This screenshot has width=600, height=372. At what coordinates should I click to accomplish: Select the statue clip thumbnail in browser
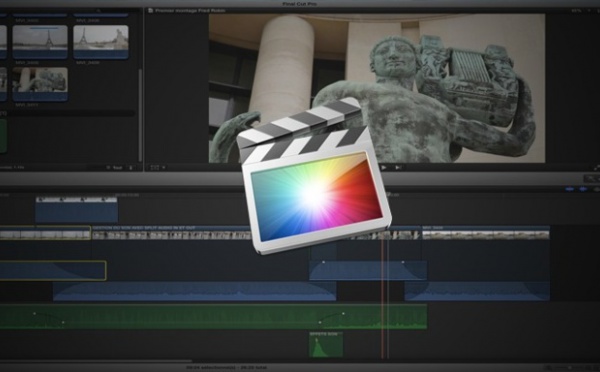click(40, 84)
